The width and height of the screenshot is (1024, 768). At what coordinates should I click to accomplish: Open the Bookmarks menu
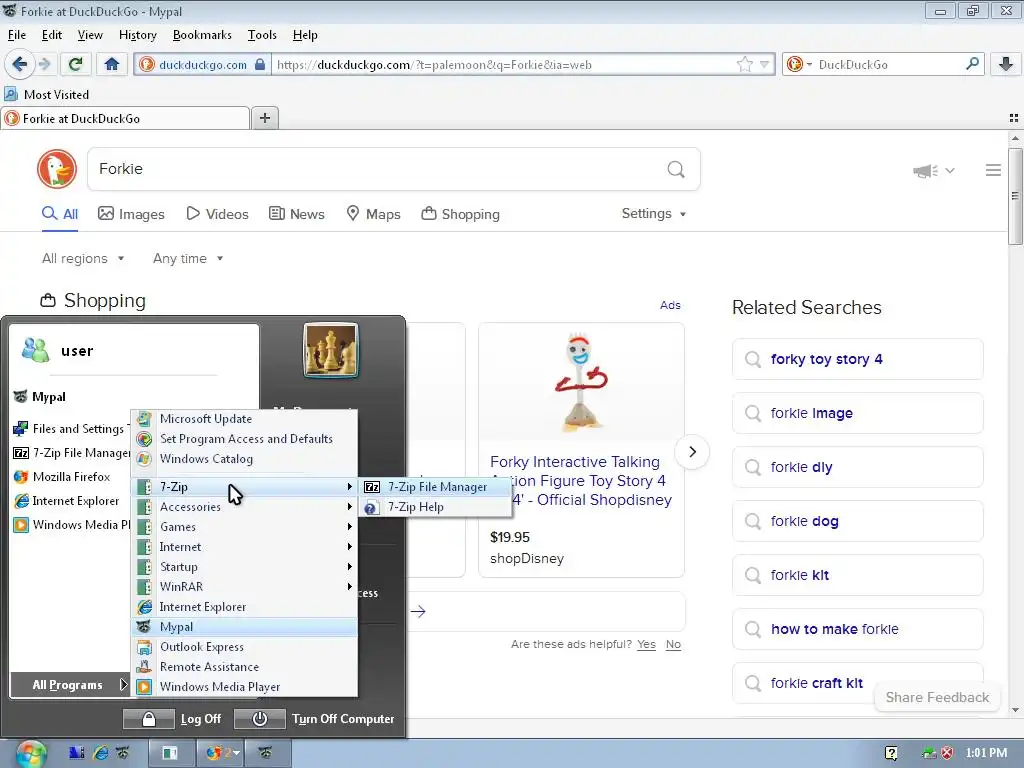[202, 35]
